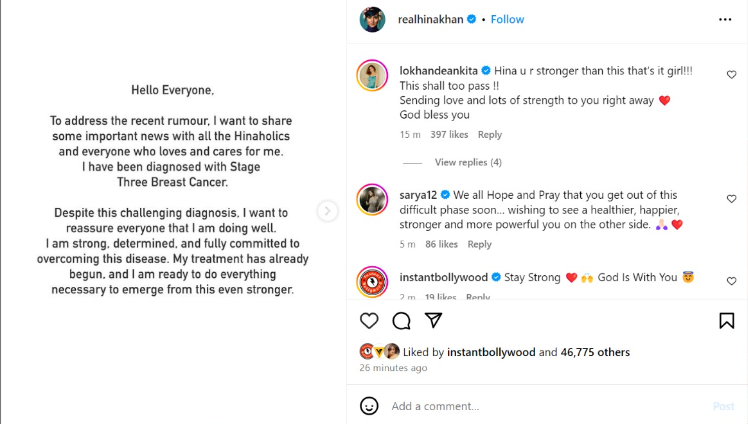Reply to lokhandeankita's comment
This screenshot has width=748, height=424.
click(x=489, y=135)
